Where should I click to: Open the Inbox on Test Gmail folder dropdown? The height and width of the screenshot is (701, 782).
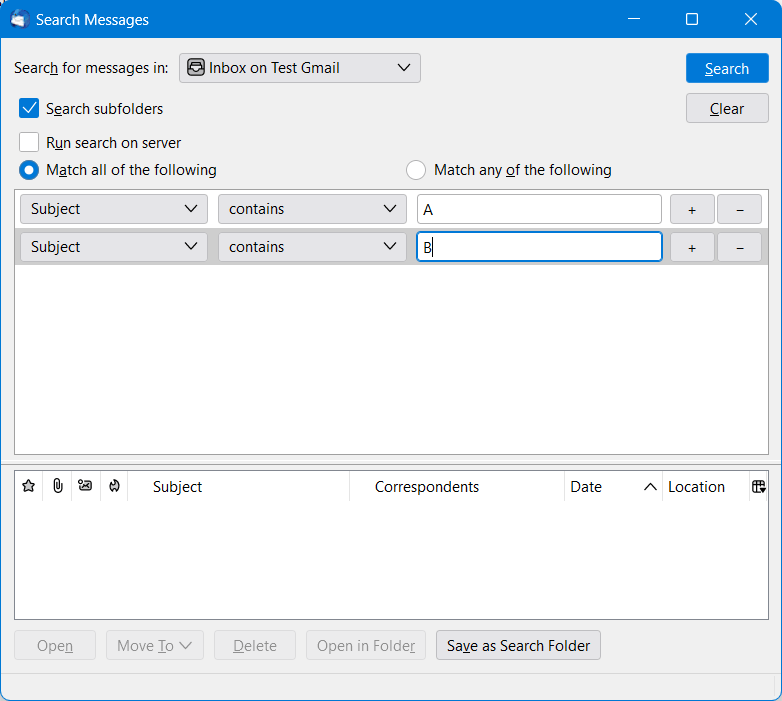(x=299, y=68)
